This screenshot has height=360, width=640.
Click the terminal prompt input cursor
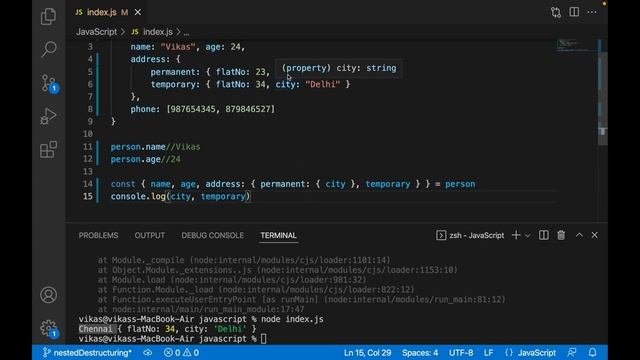coord(264,339)
